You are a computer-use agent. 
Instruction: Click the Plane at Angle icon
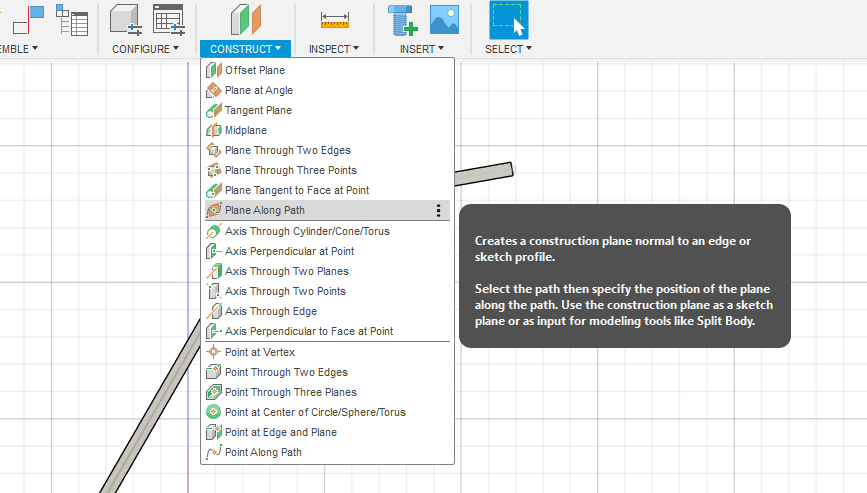(214, 90)
